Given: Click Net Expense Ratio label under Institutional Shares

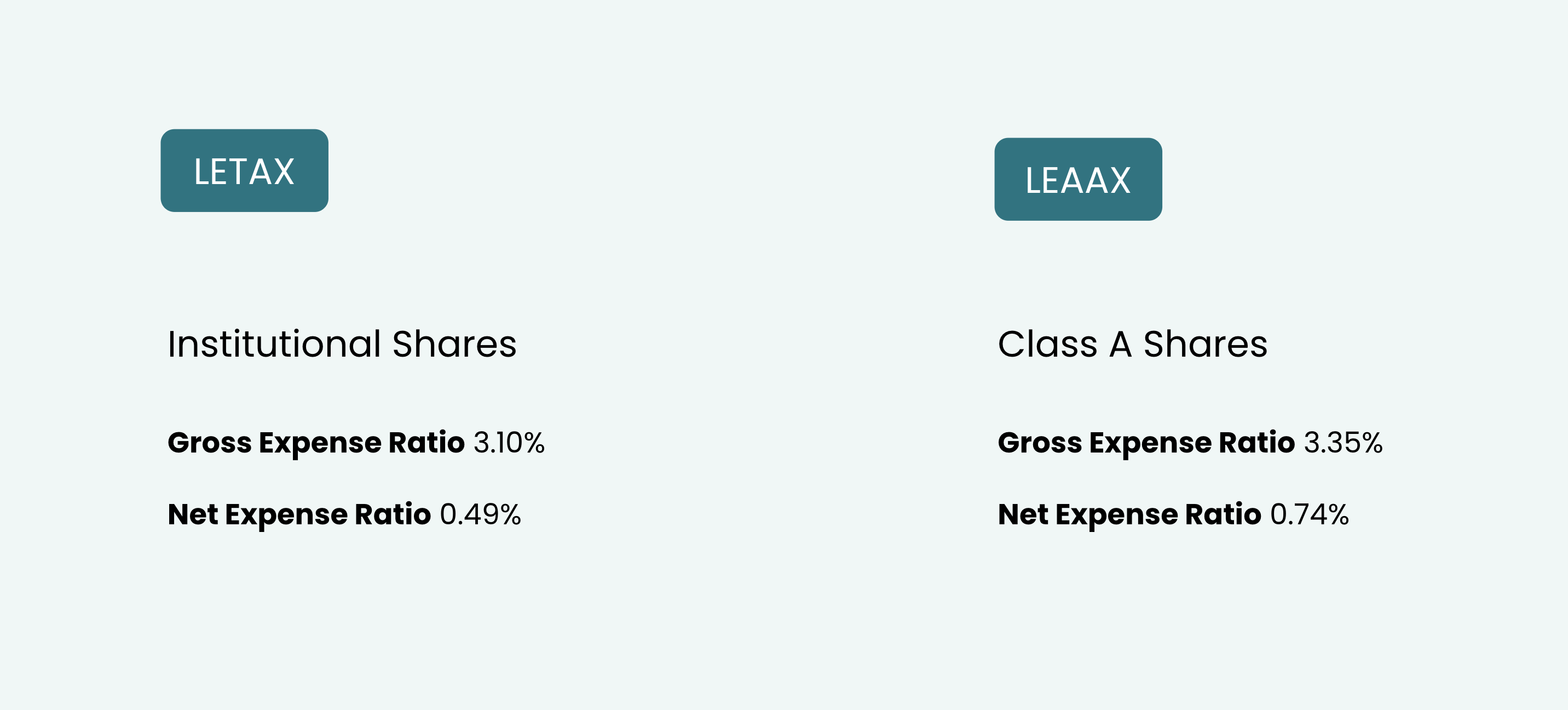Looking at the screenshot, I should 299,514.
